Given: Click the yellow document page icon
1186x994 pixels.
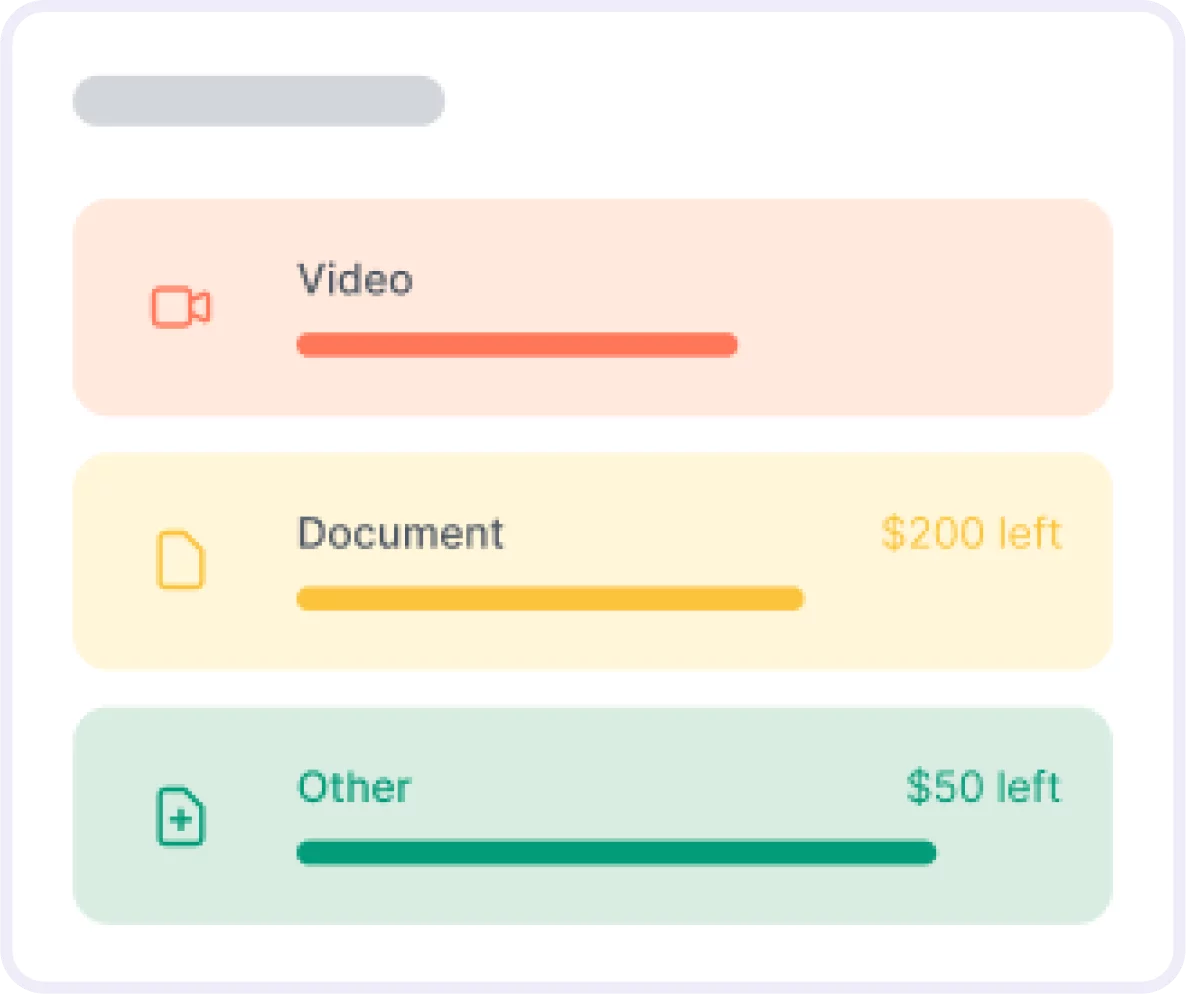Looking at the screenshot, I should pos(181,561).
